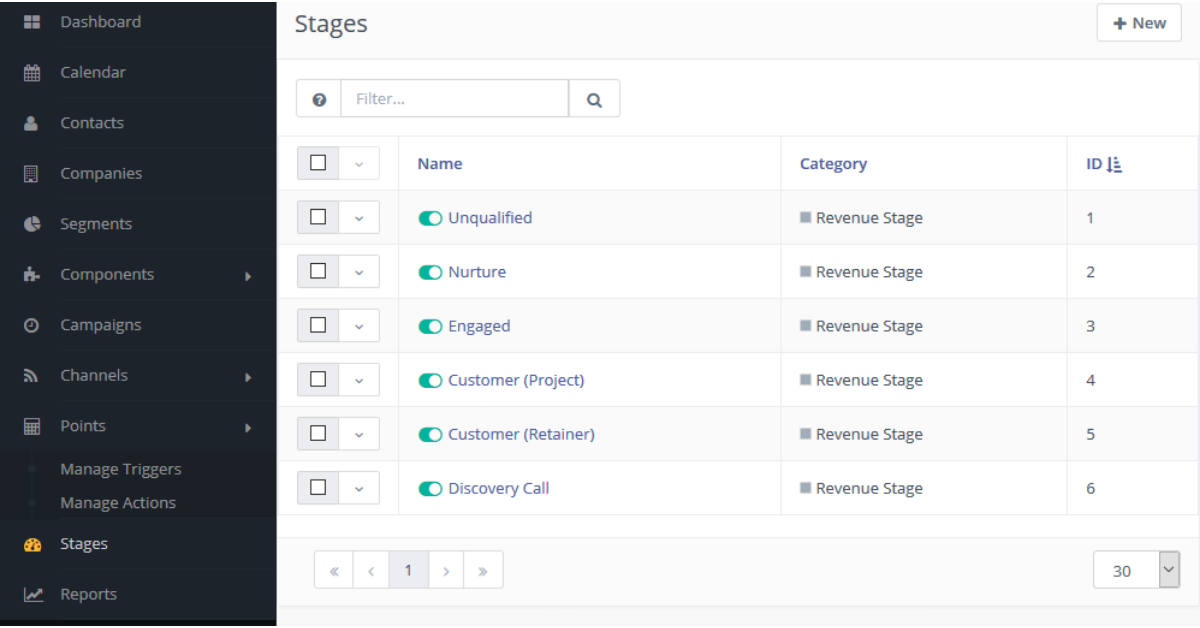The height and width of the screenshot is (628, 1200).
Task: Click the Contacts person icon
Action: pyautogui.click(x=31, y=123)
